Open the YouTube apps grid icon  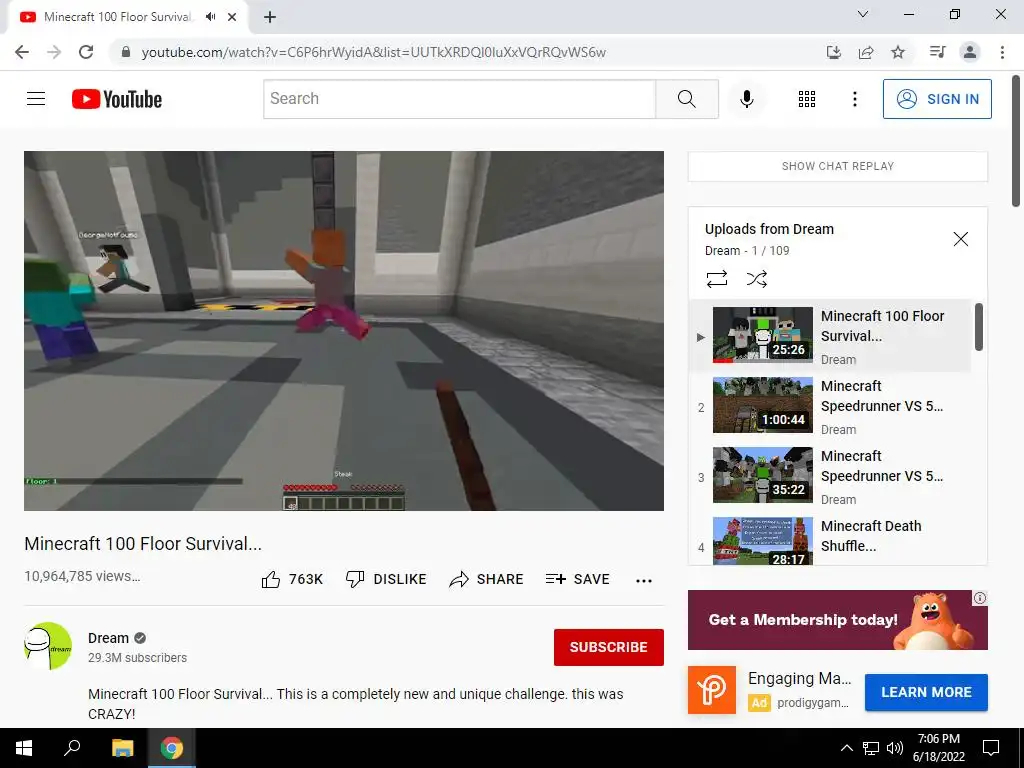click(807, 99)
